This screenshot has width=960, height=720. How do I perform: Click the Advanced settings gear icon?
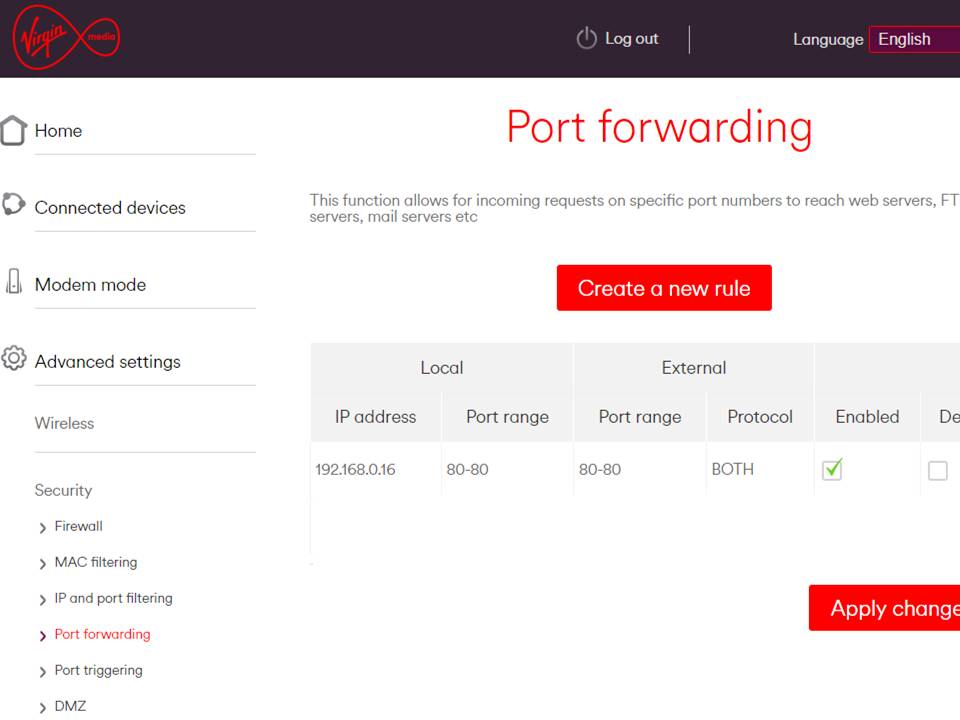pos(13,359)
